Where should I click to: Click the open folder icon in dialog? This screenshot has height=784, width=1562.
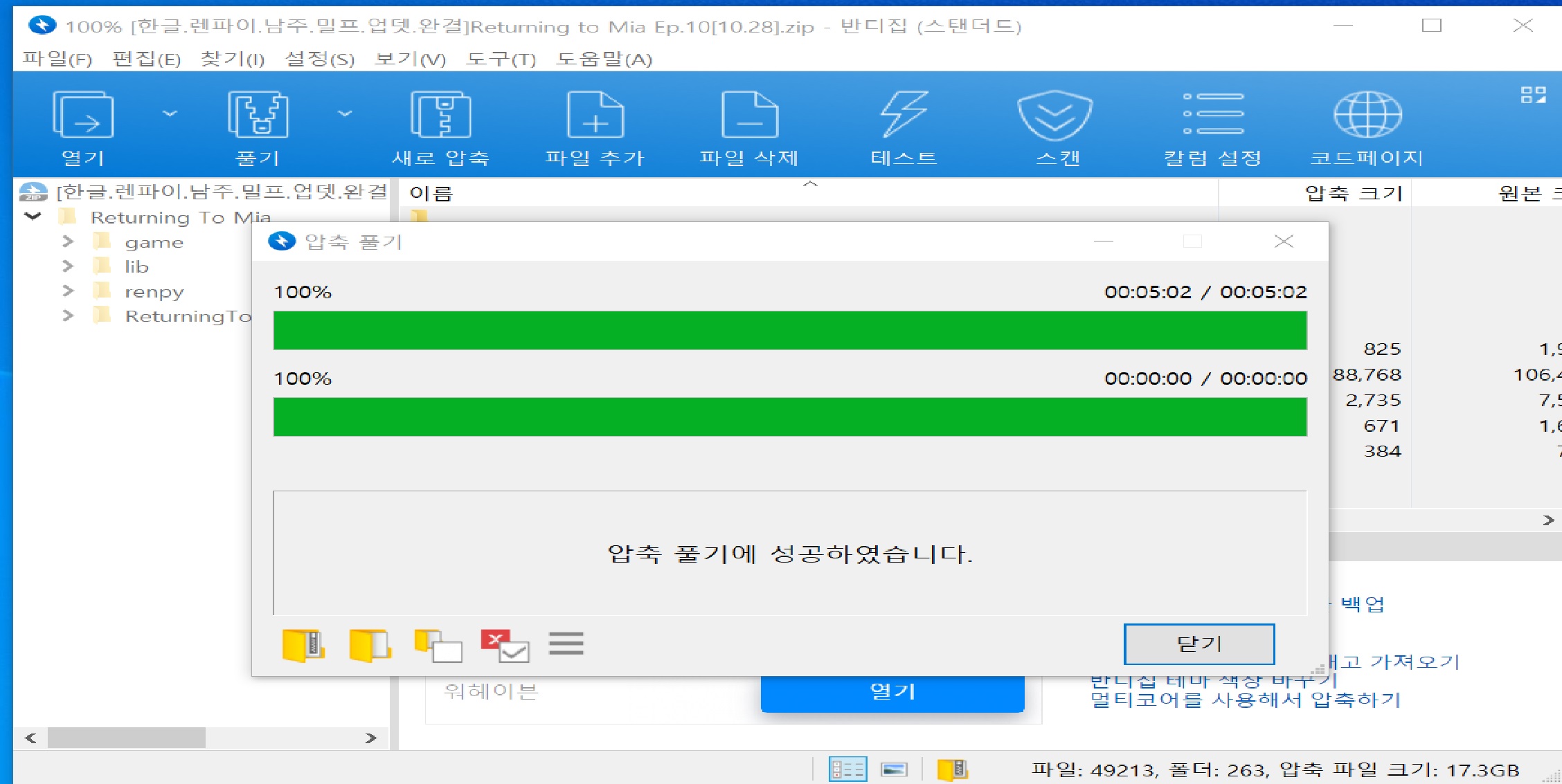(370, 644)
